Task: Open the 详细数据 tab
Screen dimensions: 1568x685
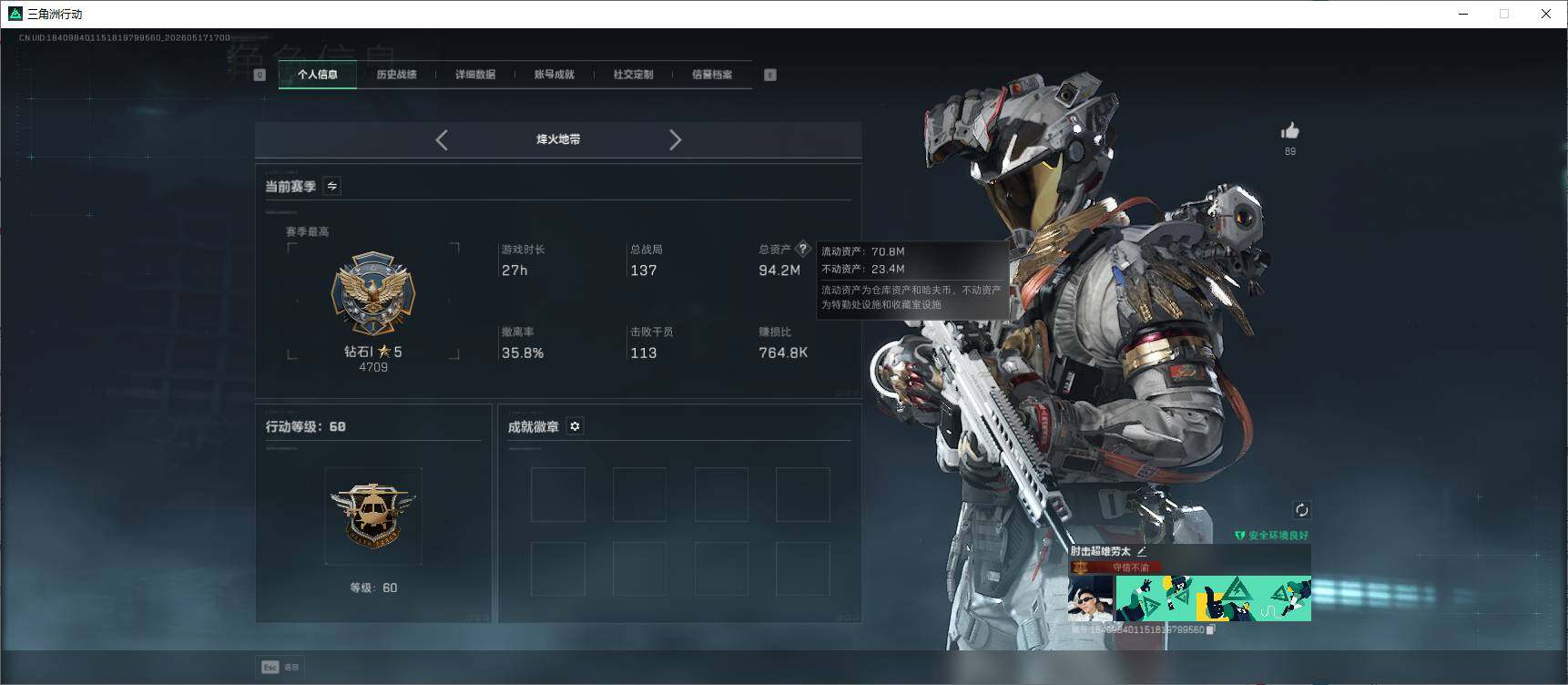Action: click(475, 75)
